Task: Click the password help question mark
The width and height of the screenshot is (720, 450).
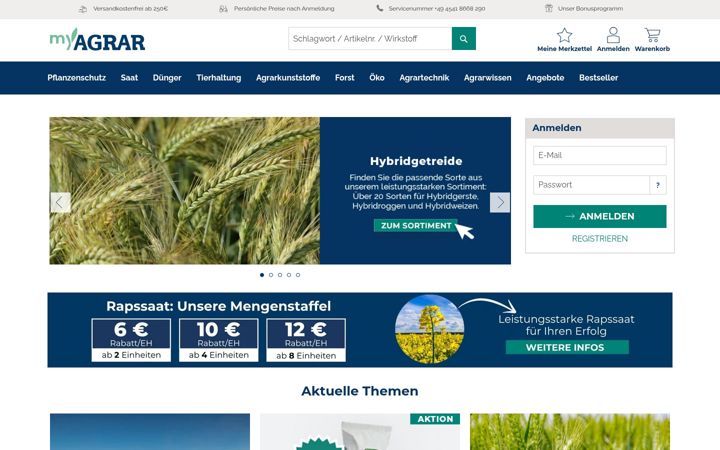Action: (658, 185)
